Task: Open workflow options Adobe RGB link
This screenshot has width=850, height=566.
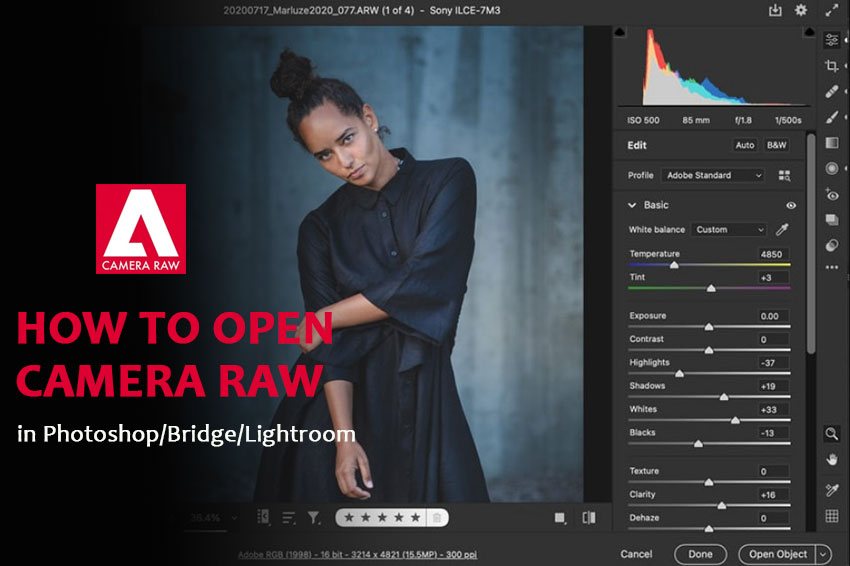Action: tap(358, 555)
